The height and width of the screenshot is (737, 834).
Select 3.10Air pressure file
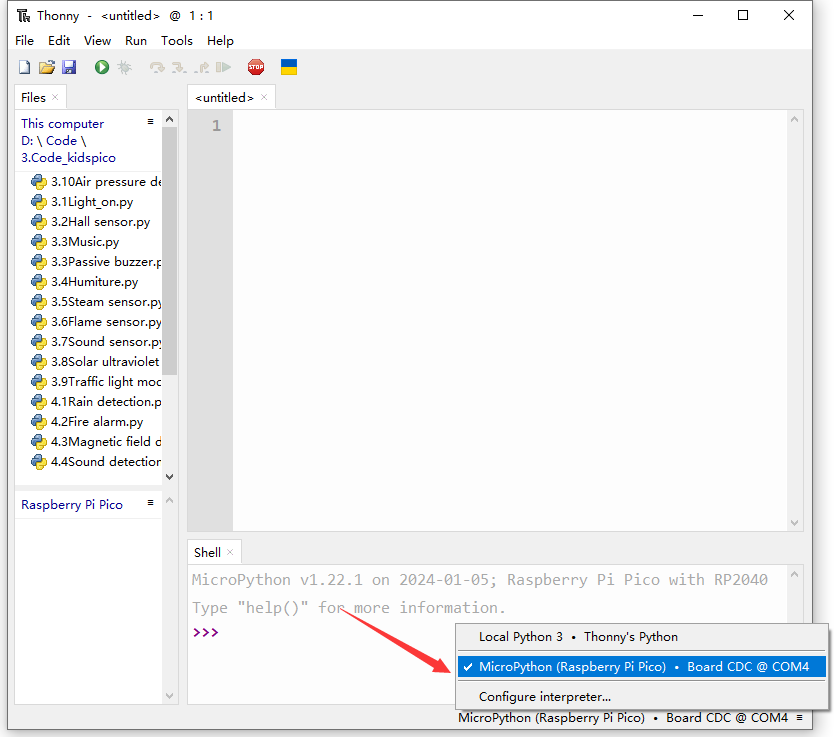click(96, 182)
